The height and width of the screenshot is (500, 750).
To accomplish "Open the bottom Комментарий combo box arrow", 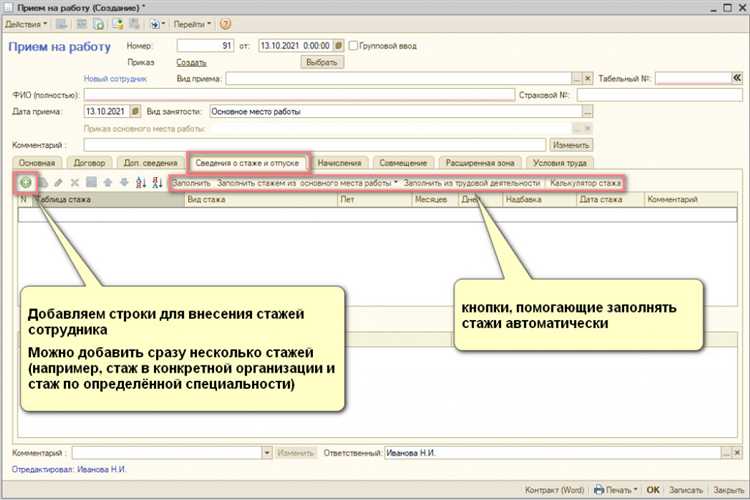I will tap(267, 453).
